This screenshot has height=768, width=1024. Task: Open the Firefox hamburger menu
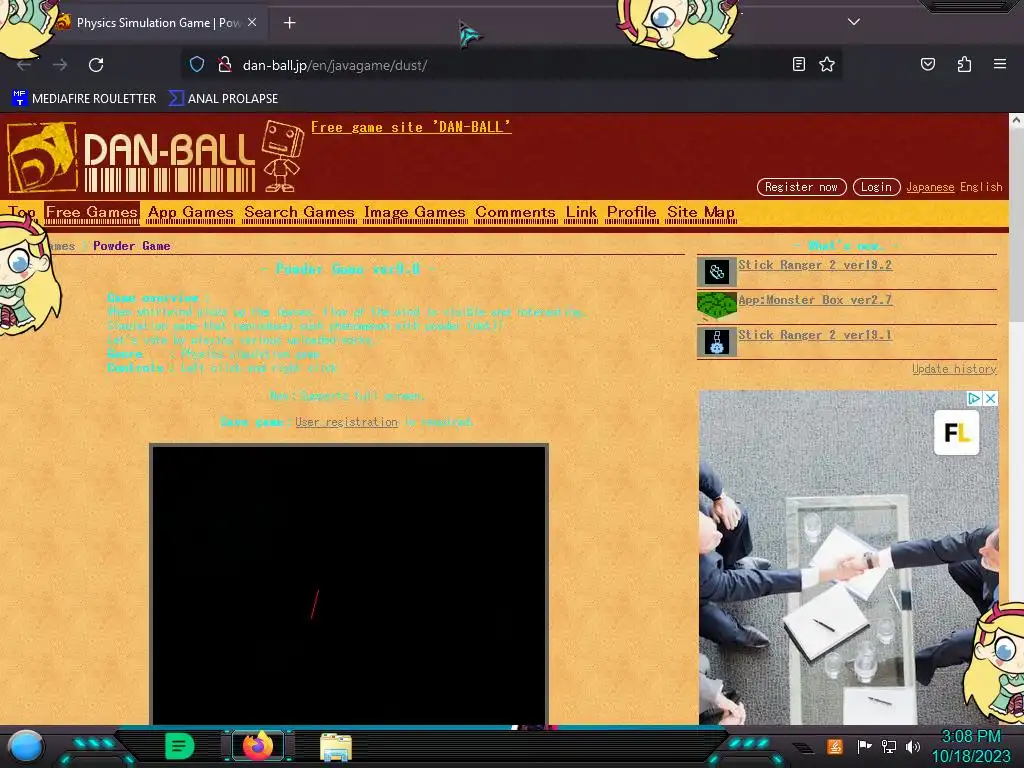(x=1000, y=64)
